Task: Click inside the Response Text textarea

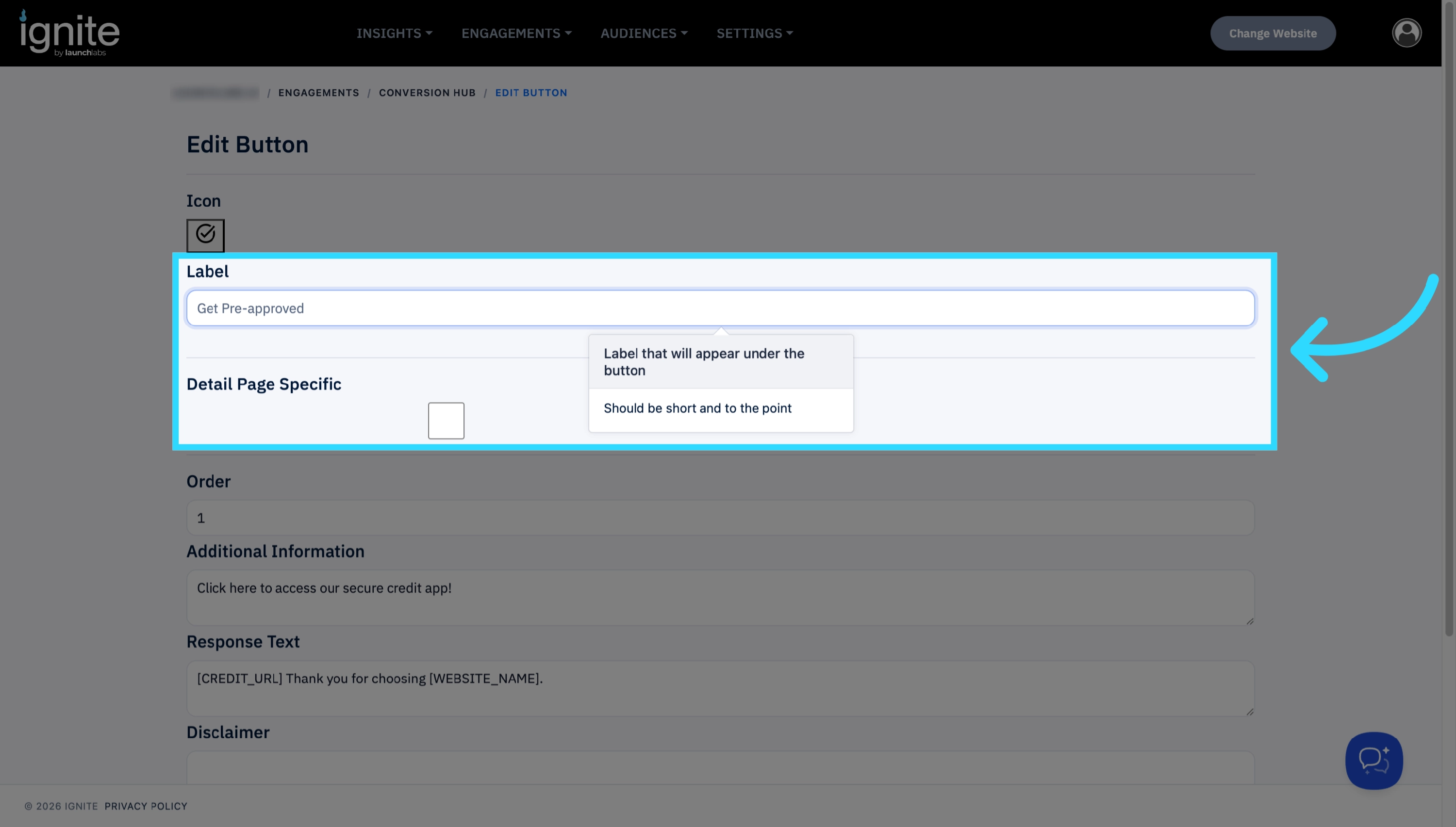Action: tap(720, 688)
